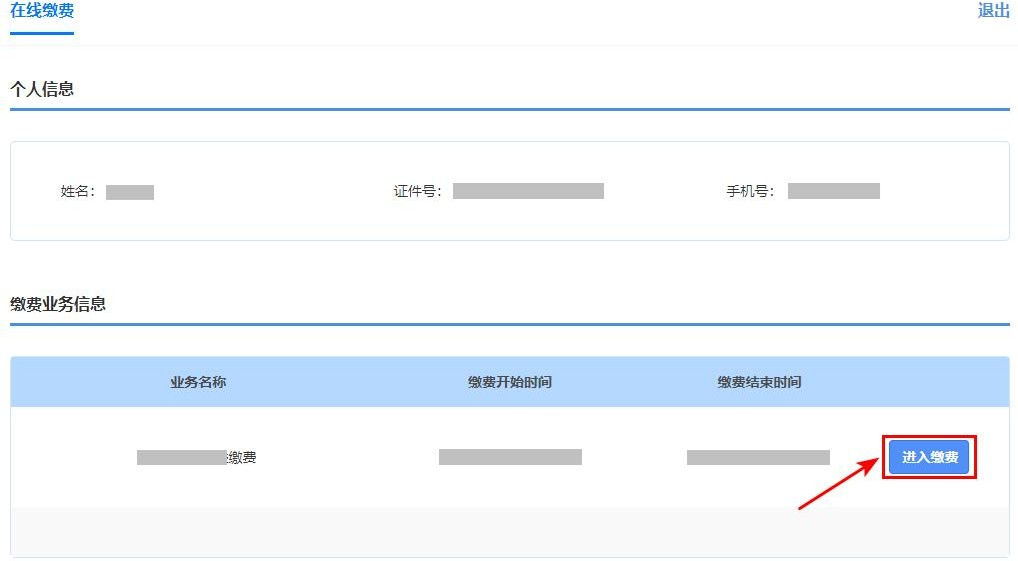This screenshot has height=561, width=1018.
Task: Click the 姓名 field label
Action: (x=78, y=192)
